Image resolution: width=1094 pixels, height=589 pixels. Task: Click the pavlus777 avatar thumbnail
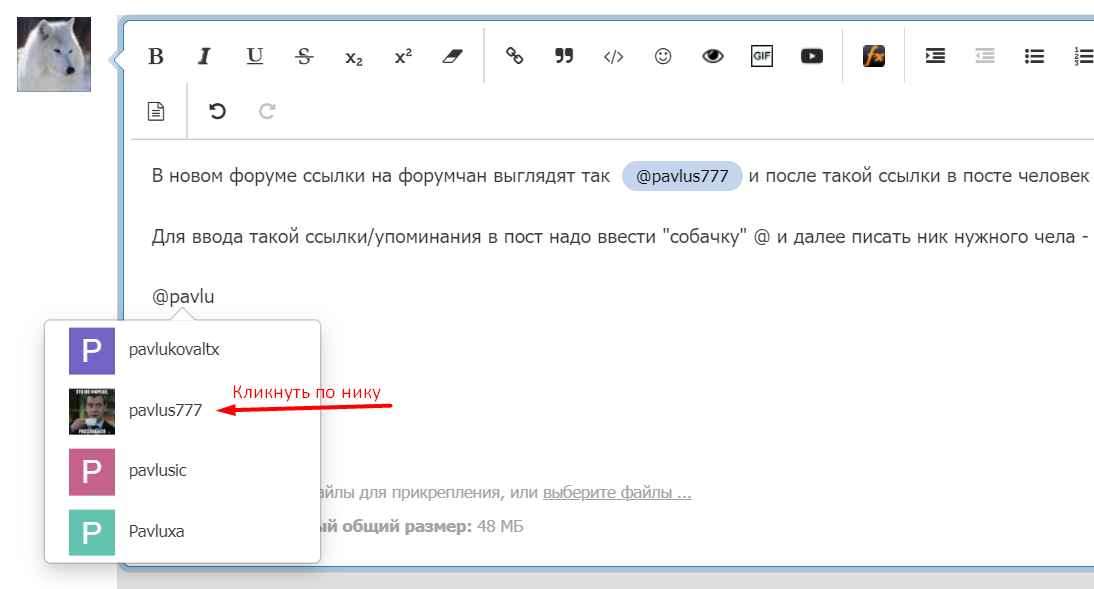click(91, 412)
